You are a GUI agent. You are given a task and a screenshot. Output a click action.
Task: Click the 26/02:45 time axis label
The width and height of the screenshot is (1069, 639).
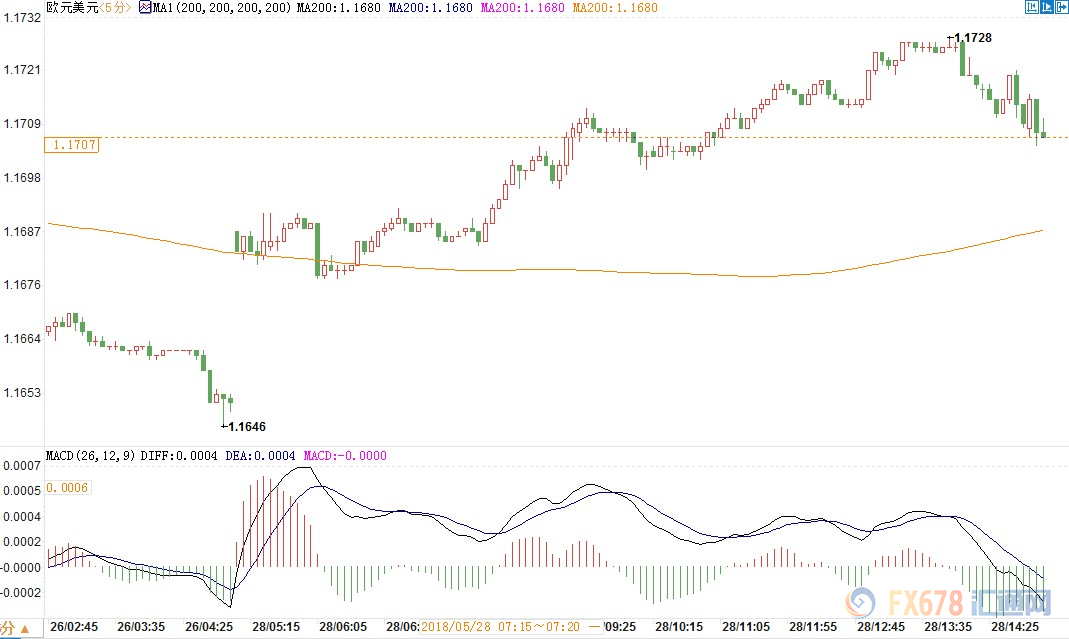point(74,626)
